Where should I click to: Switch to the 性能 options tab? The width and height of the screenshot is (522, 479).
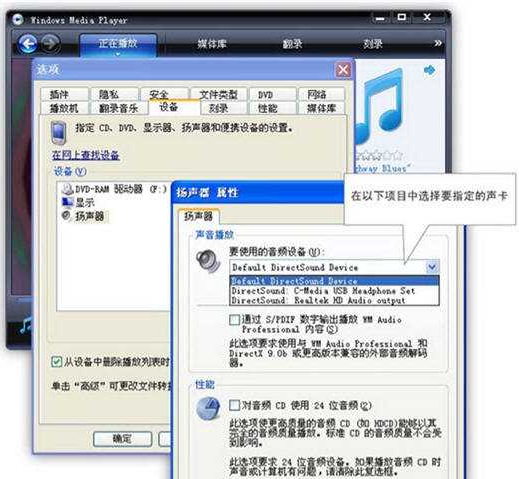pyautogui.click(x=272, y=108)
